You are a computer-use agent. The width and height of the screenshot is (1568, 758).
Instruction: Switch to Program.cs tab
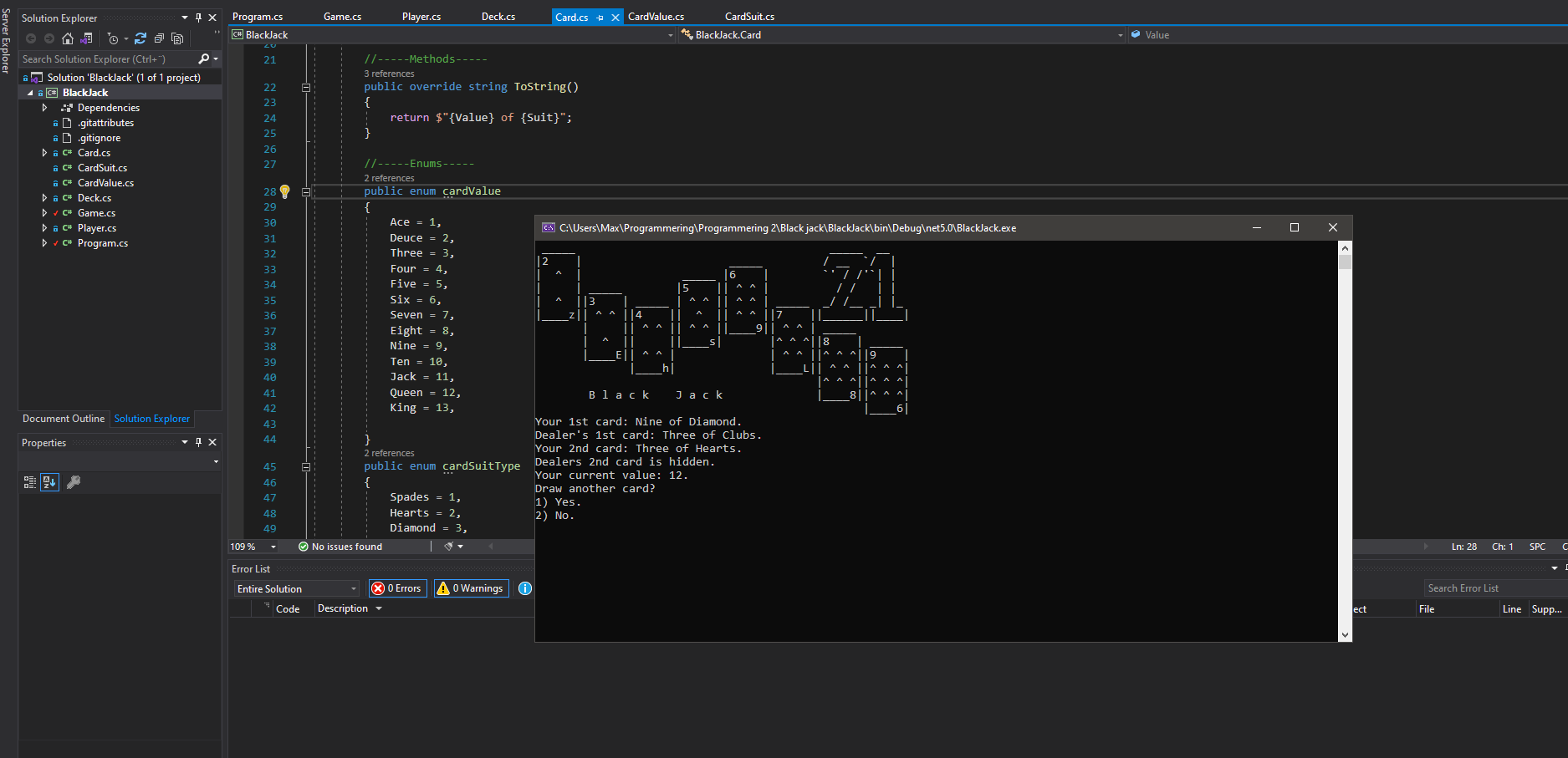(x=258, y=17)
